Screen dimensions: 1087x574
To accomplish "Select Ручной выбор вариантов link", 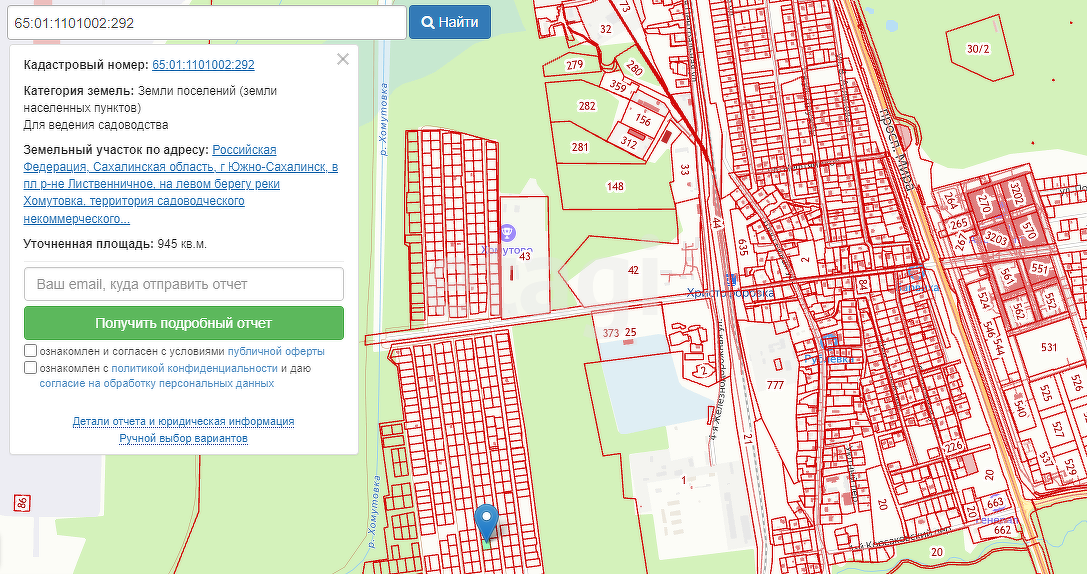I will tap(183, 438).
